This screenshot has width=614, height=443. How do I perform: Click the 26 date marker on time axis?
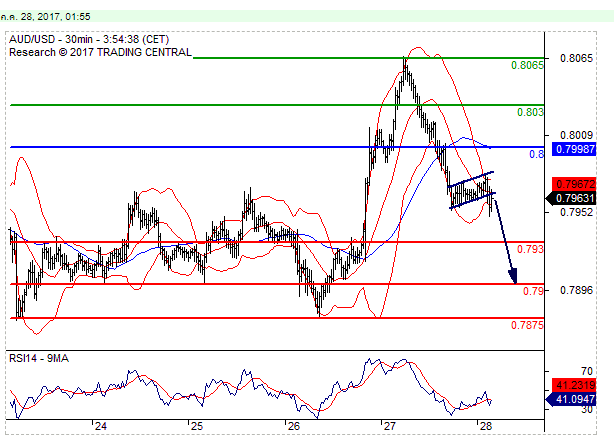(x=293, y=426)
